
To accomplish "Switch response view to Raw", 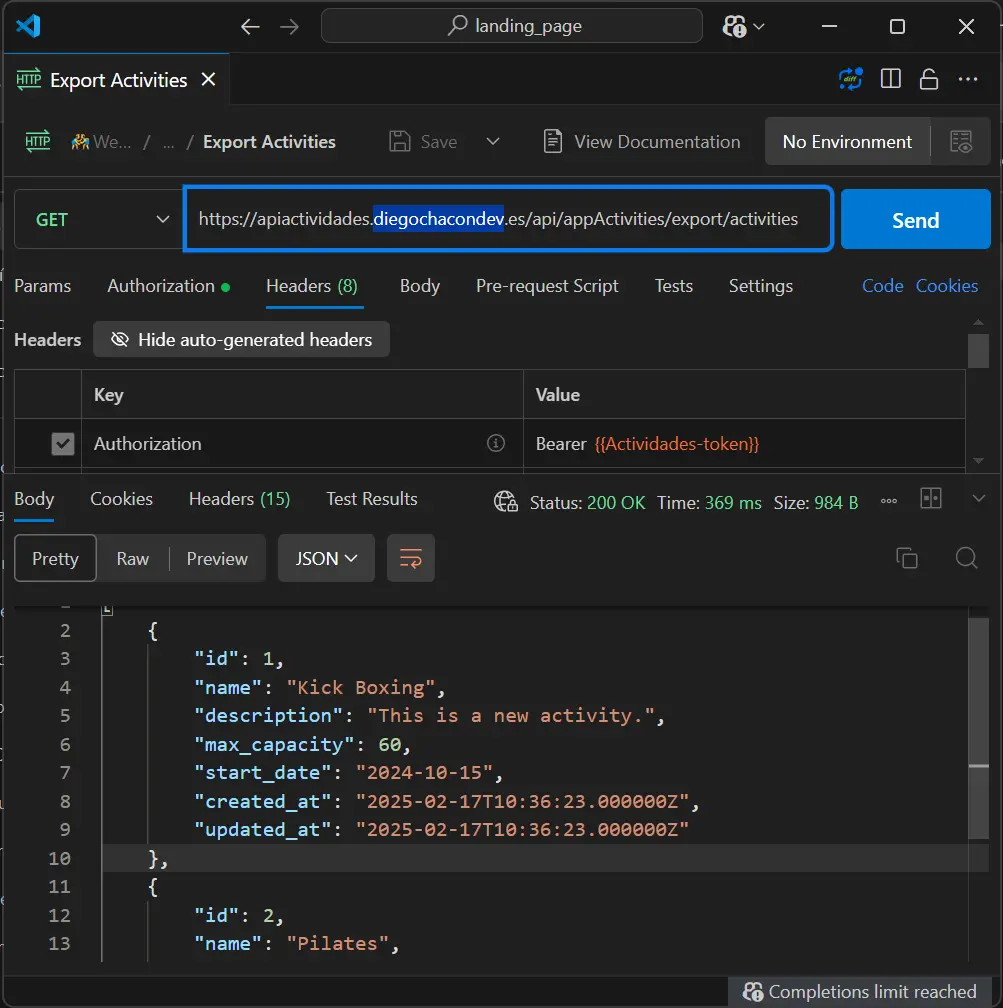I will (x=132, y=559).
